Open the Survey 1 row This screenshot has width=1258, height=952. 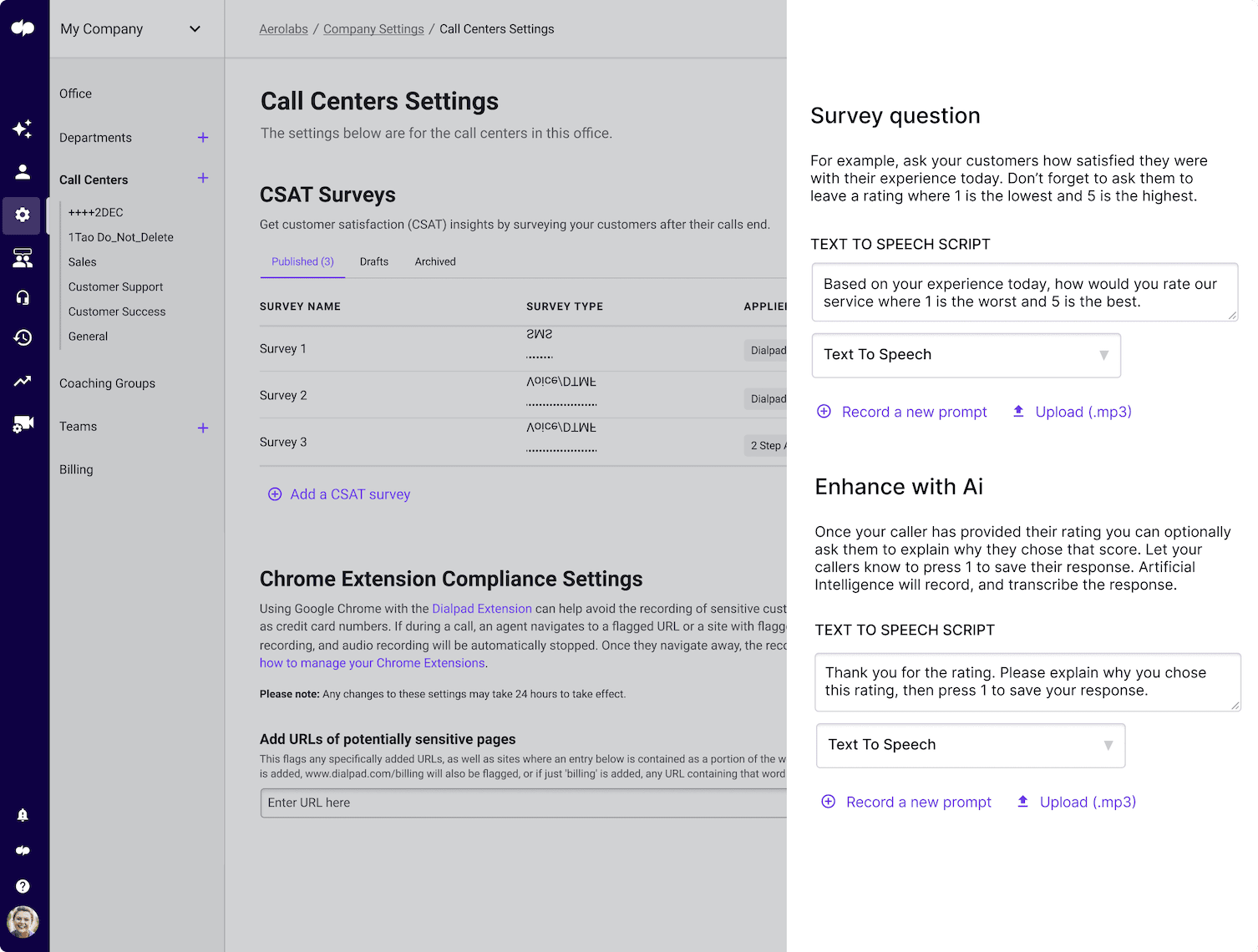(x=523, y=349)
